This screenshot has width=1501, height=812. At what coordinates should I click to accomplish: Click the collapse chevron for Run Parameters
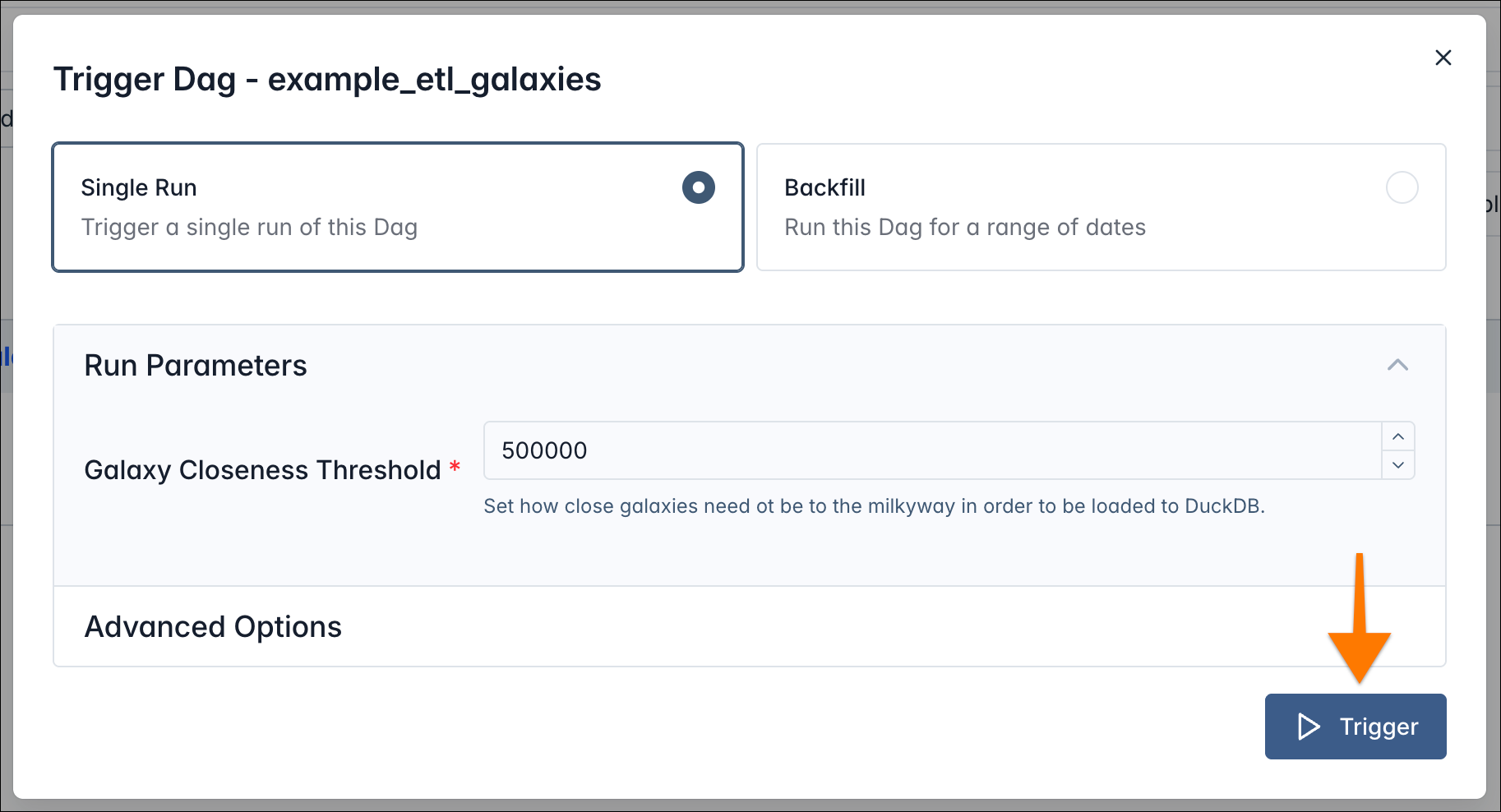[x=1397, y=365]
